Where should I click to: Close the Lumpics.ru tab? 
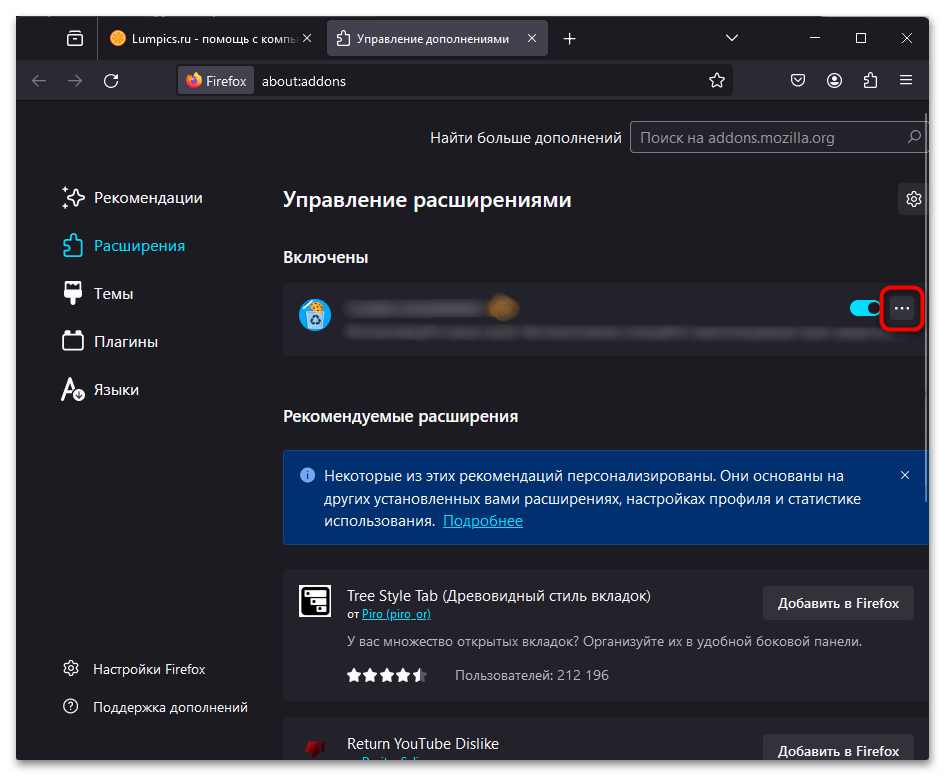[307, 38]
